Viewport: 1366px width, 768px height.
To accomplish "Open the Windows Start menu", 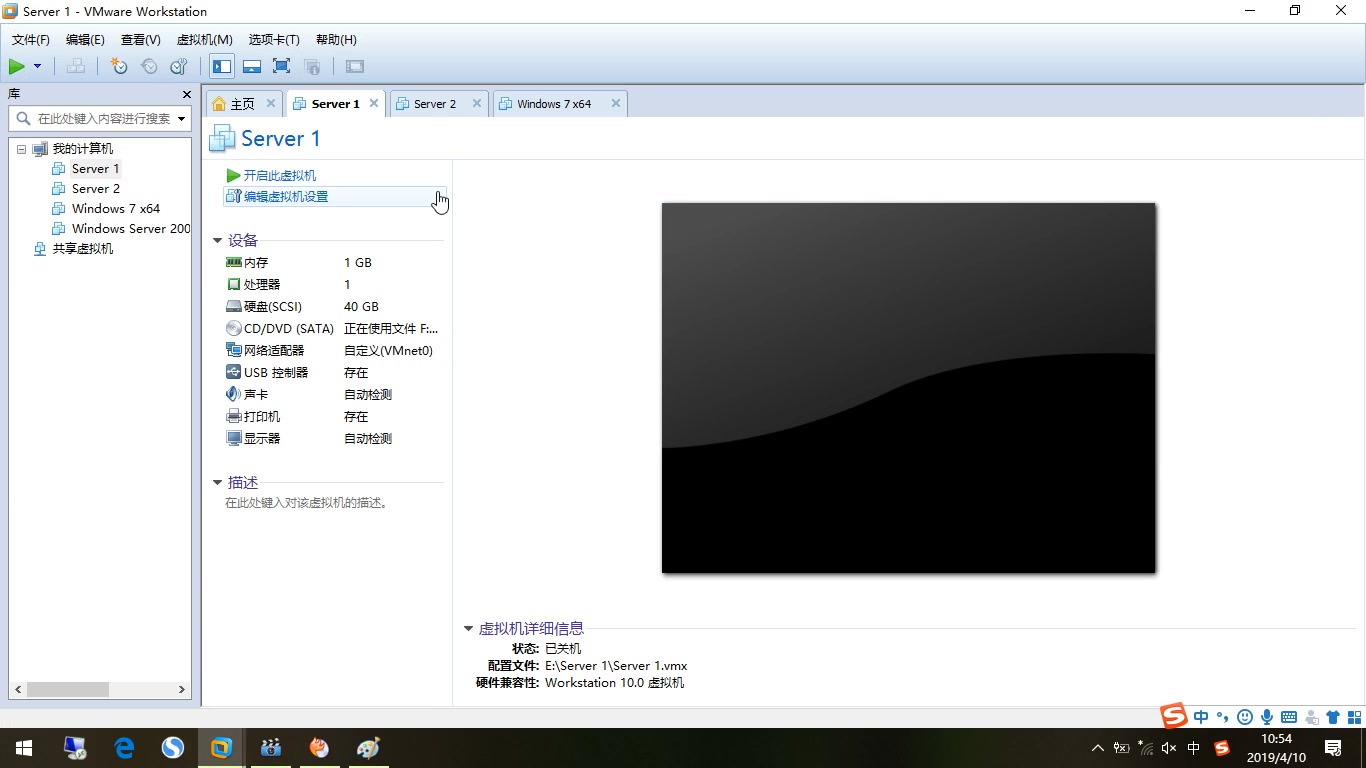I will pos(24,748).
